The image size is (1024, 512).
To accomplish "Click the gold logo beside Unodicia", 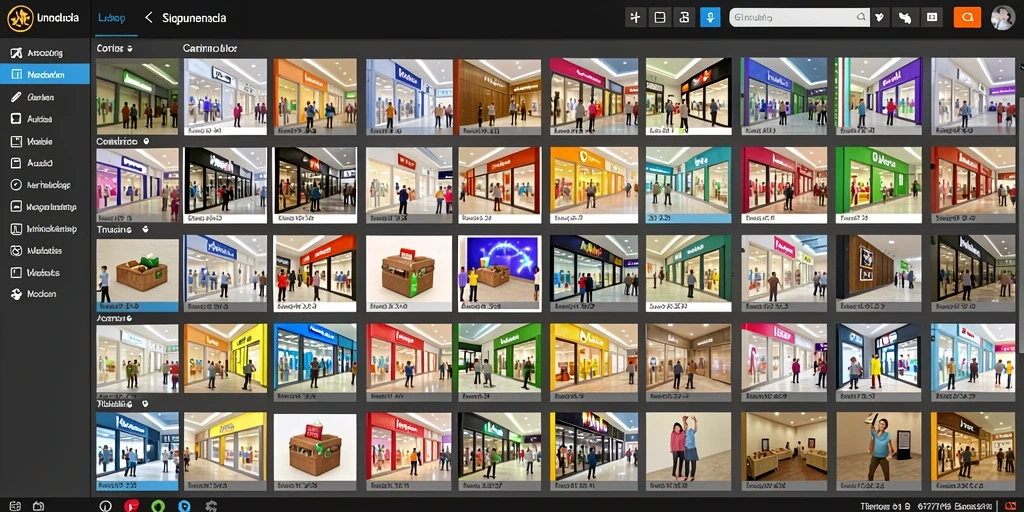I will point(20,18).
